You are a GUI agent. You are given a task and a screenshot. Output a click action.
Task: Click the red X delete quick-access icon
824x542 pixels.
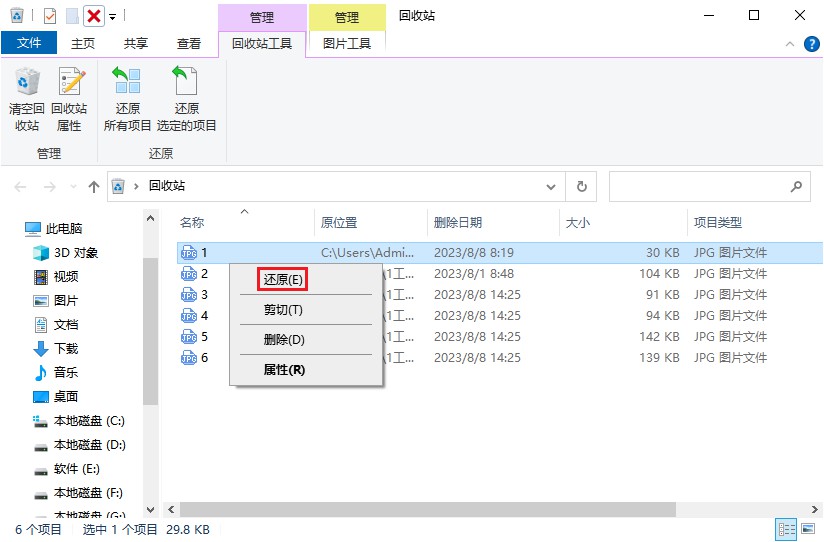tap(94, 16)
